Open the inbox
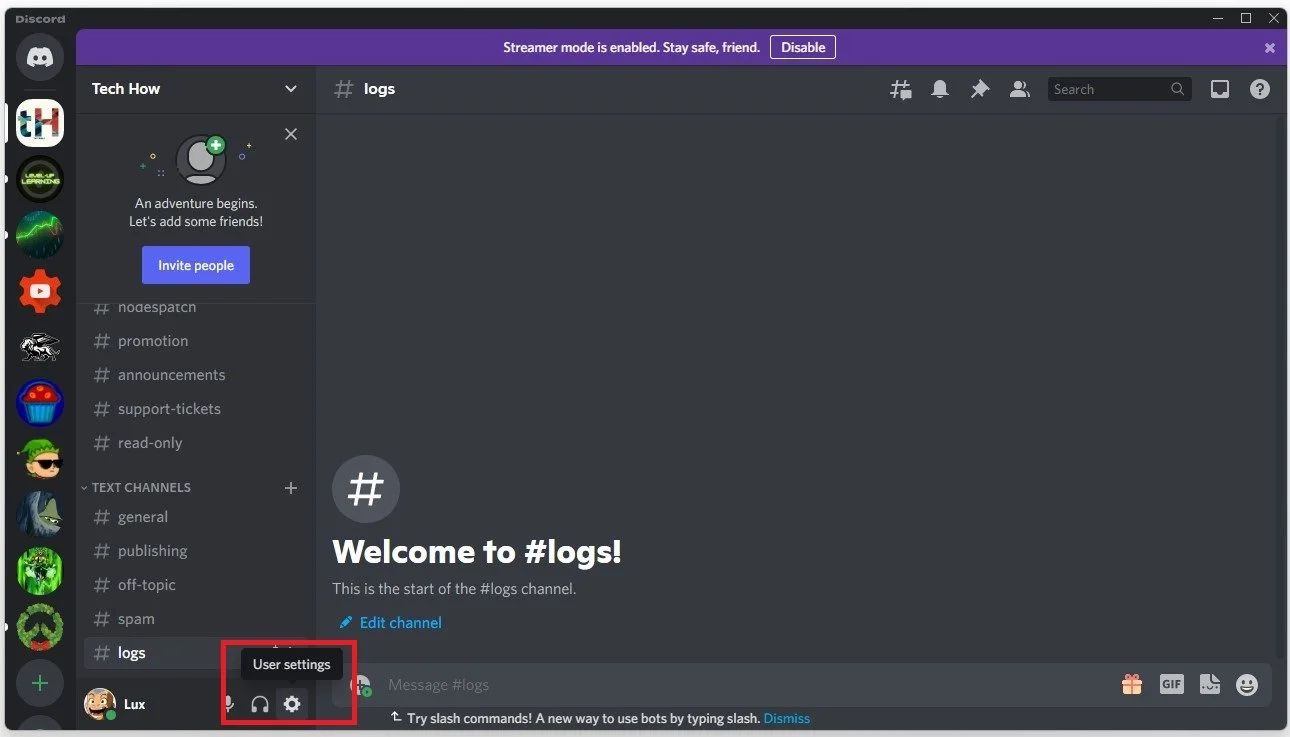The width and height of the screenshot is (1290, 737). 1219,89
